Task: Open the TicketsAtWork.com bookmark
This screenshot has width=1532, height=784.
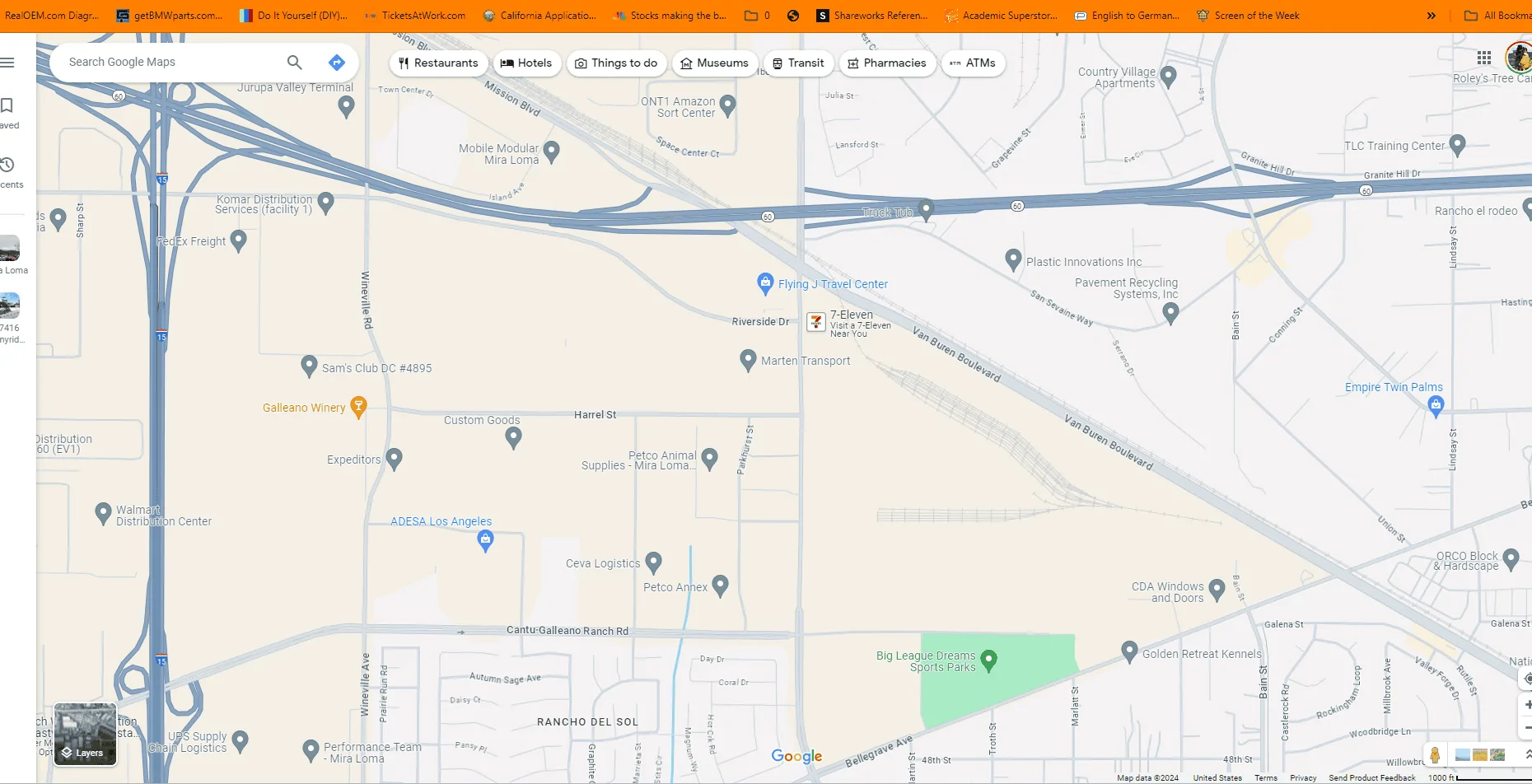Action: pos(415,16)
